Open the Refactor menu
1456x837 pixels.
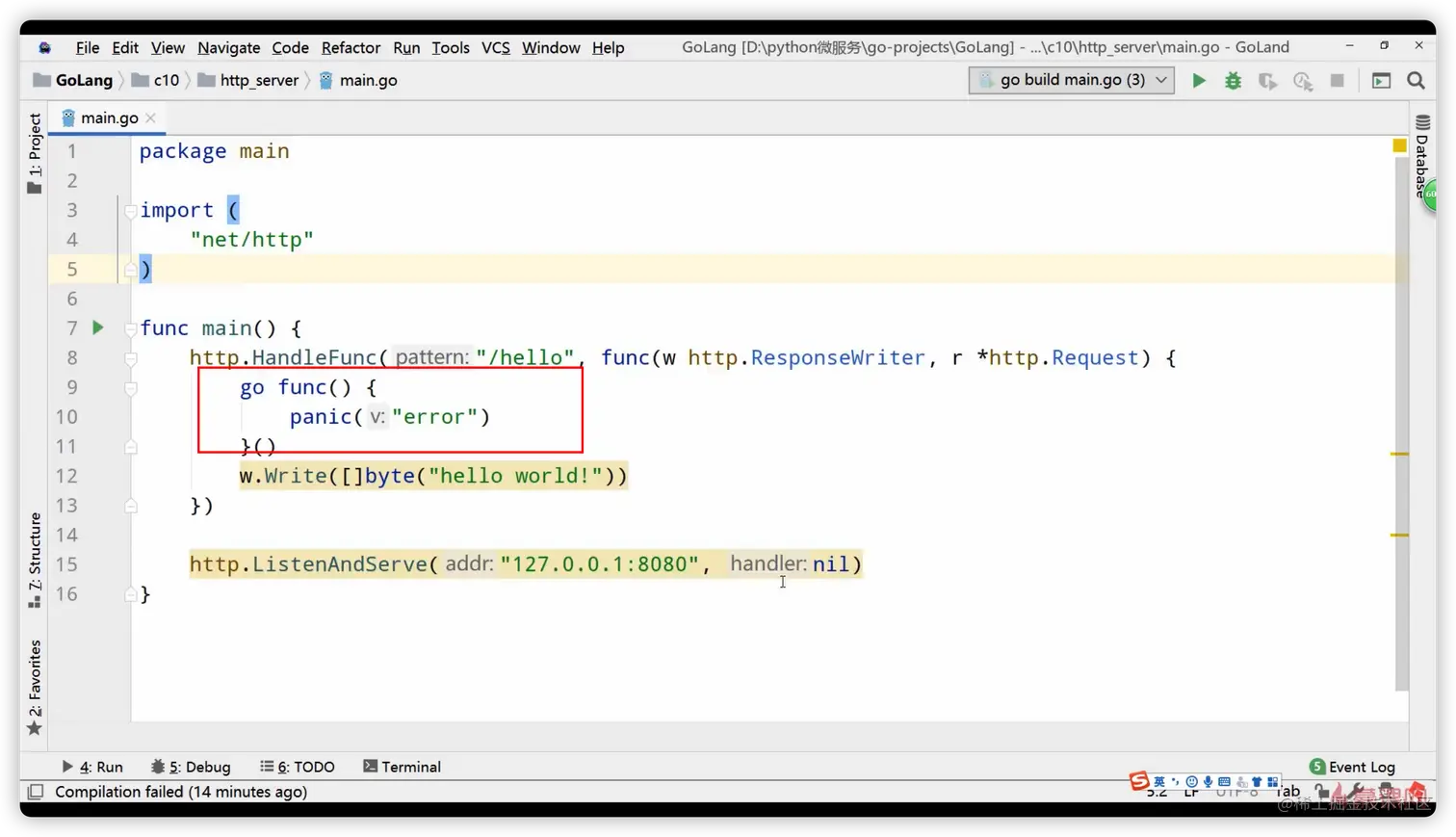[x=351, y=47]
